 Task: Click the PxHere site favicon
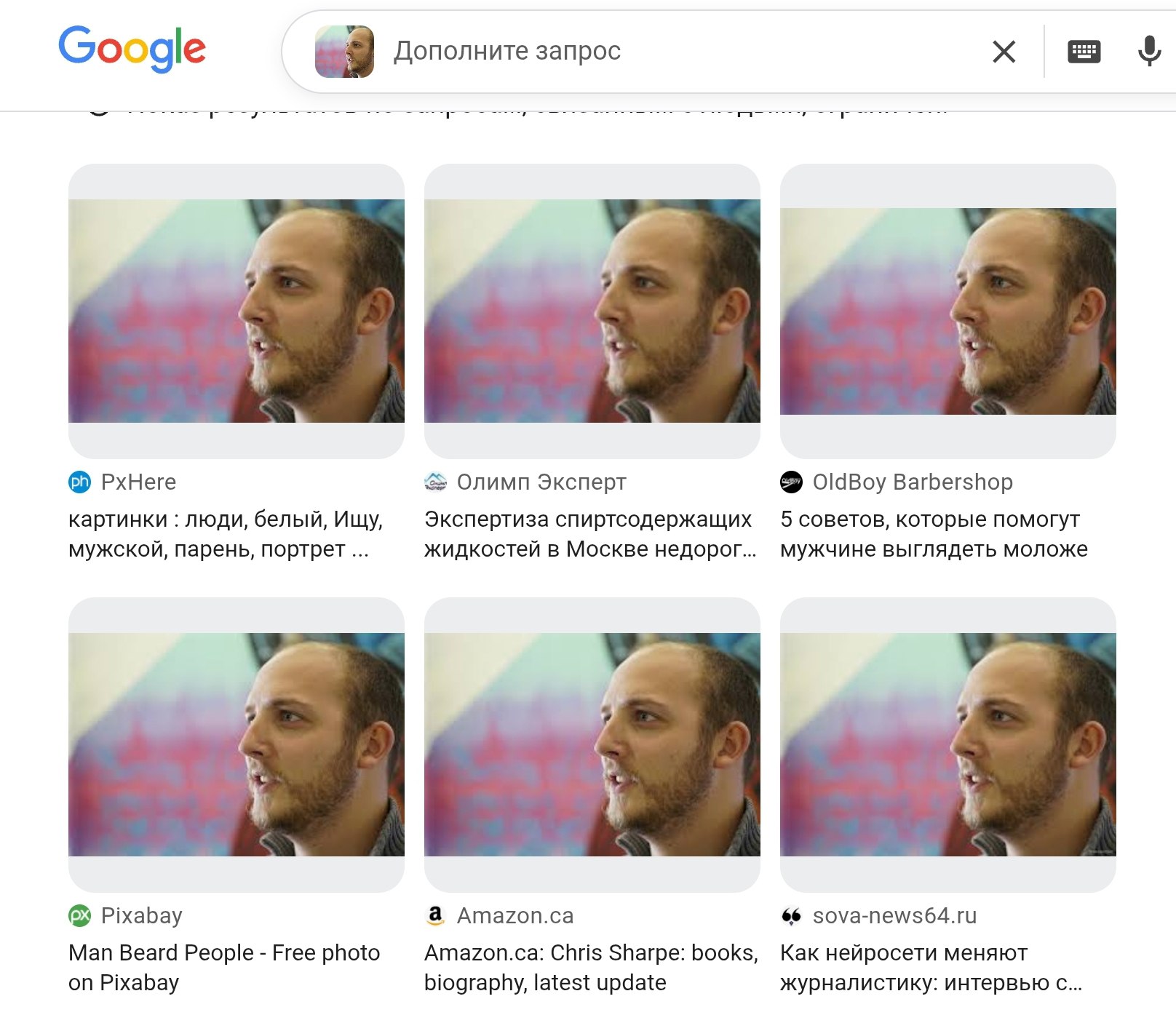click(x=79, y=482)
